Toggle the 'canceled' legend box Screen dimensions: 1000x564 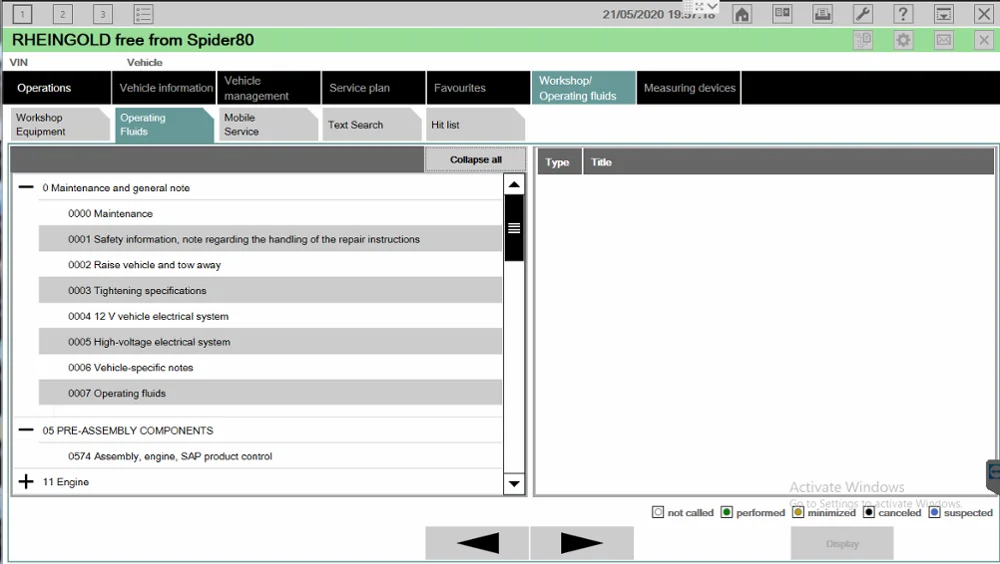(x=869, y=512)
